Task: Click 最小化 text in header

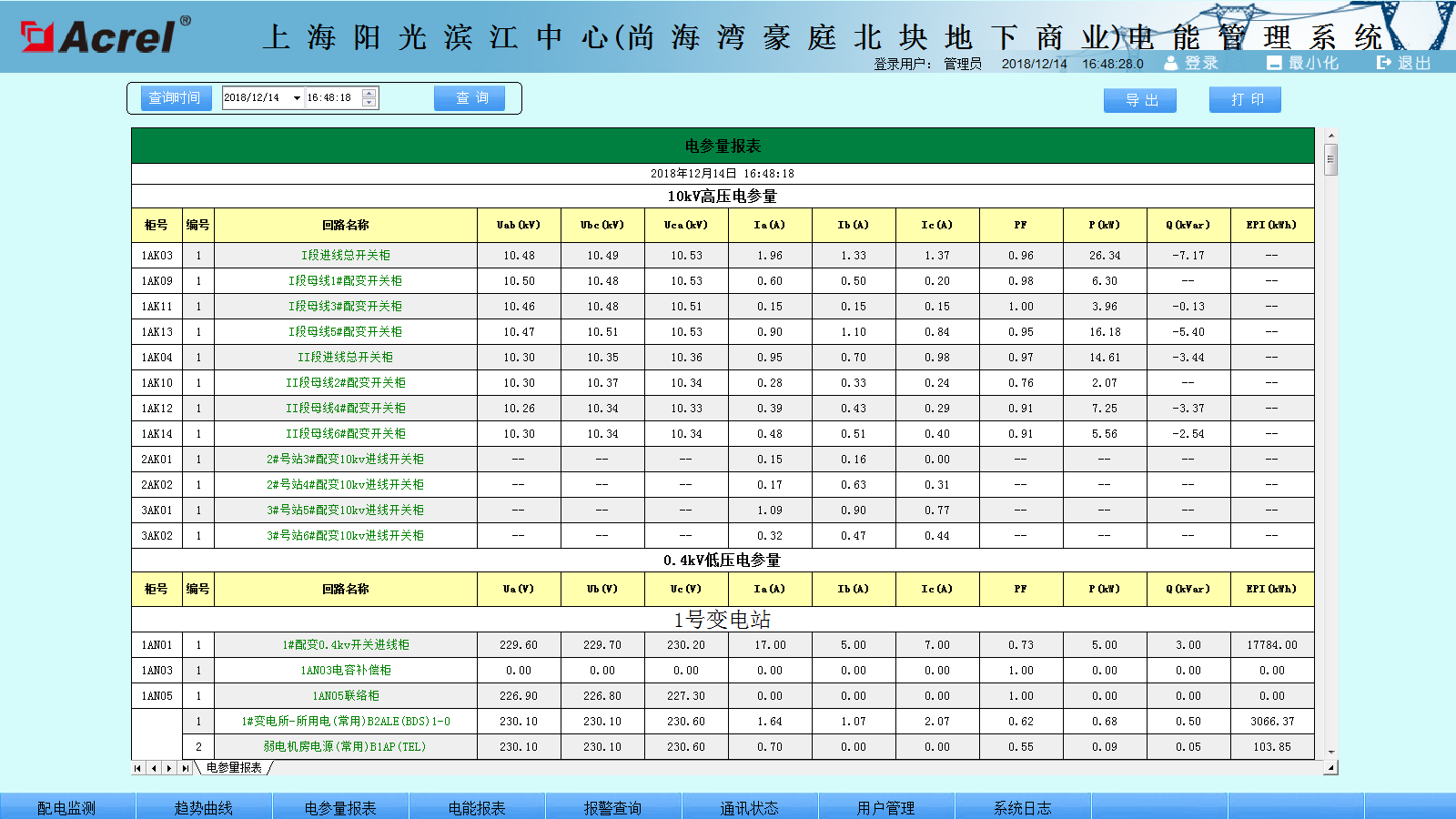Action: pos(1313,63)
